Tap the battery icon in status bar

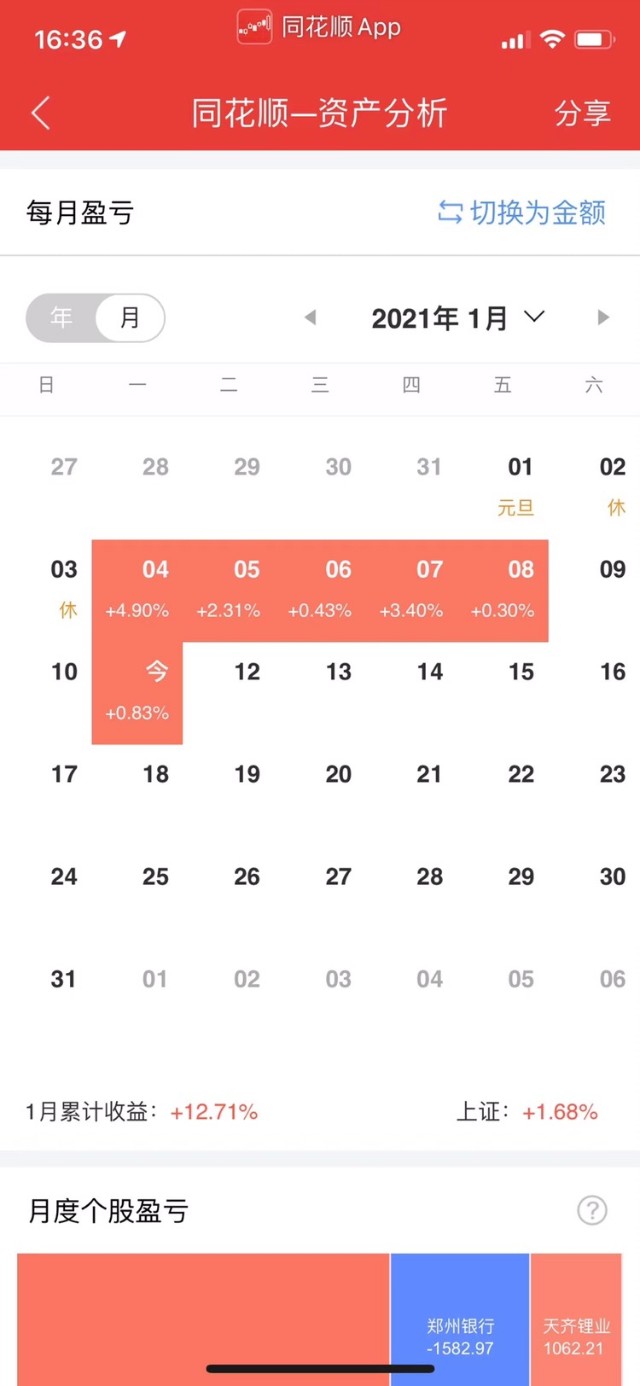(594, 40)
